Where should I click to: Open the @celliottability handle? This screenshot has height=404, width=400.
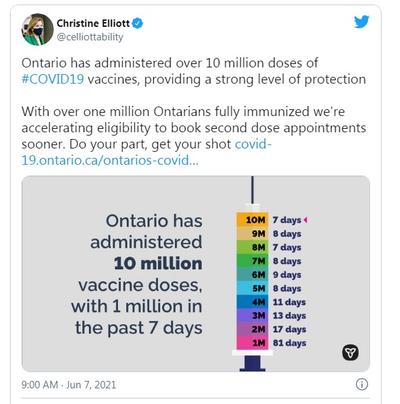tap(90, 37)
